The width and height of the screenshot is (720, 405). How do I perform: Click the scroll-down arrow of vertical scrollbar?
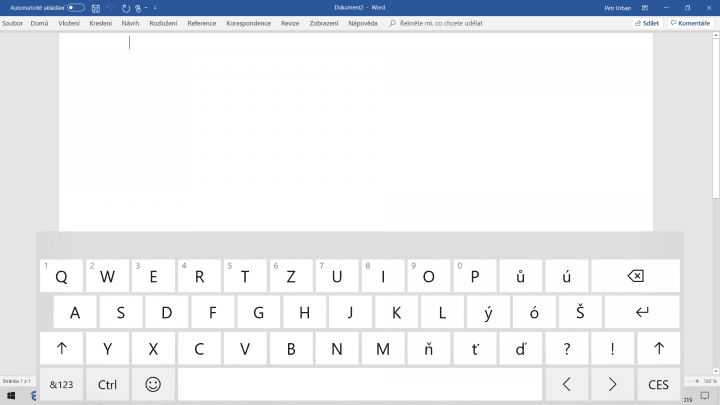[x=716, y=371]
